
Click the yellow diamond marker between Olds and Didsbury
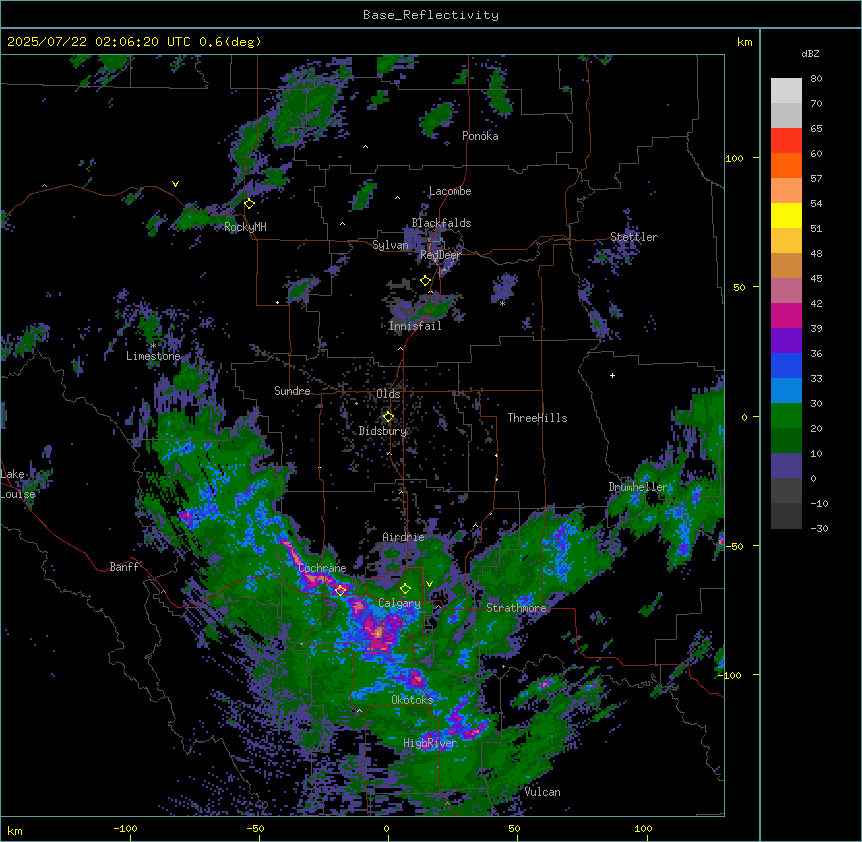coord(388,417)
